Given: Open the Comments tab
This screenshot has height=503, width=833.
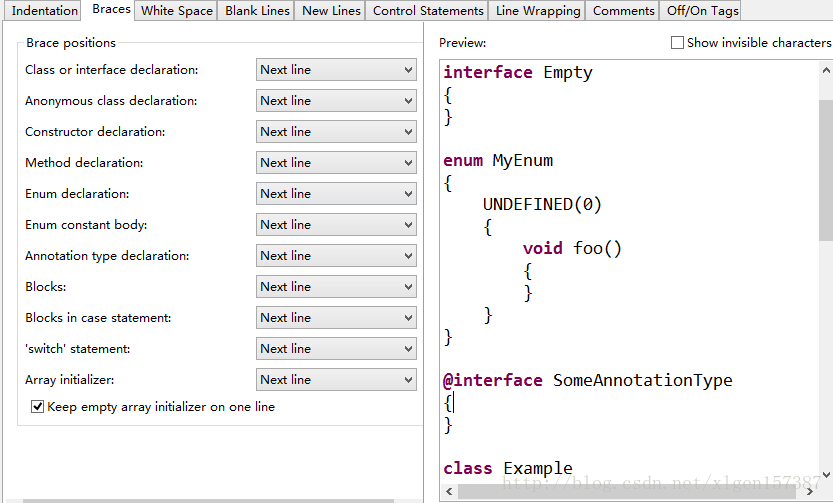Looking at the screenshot, I should coord(623,11).
